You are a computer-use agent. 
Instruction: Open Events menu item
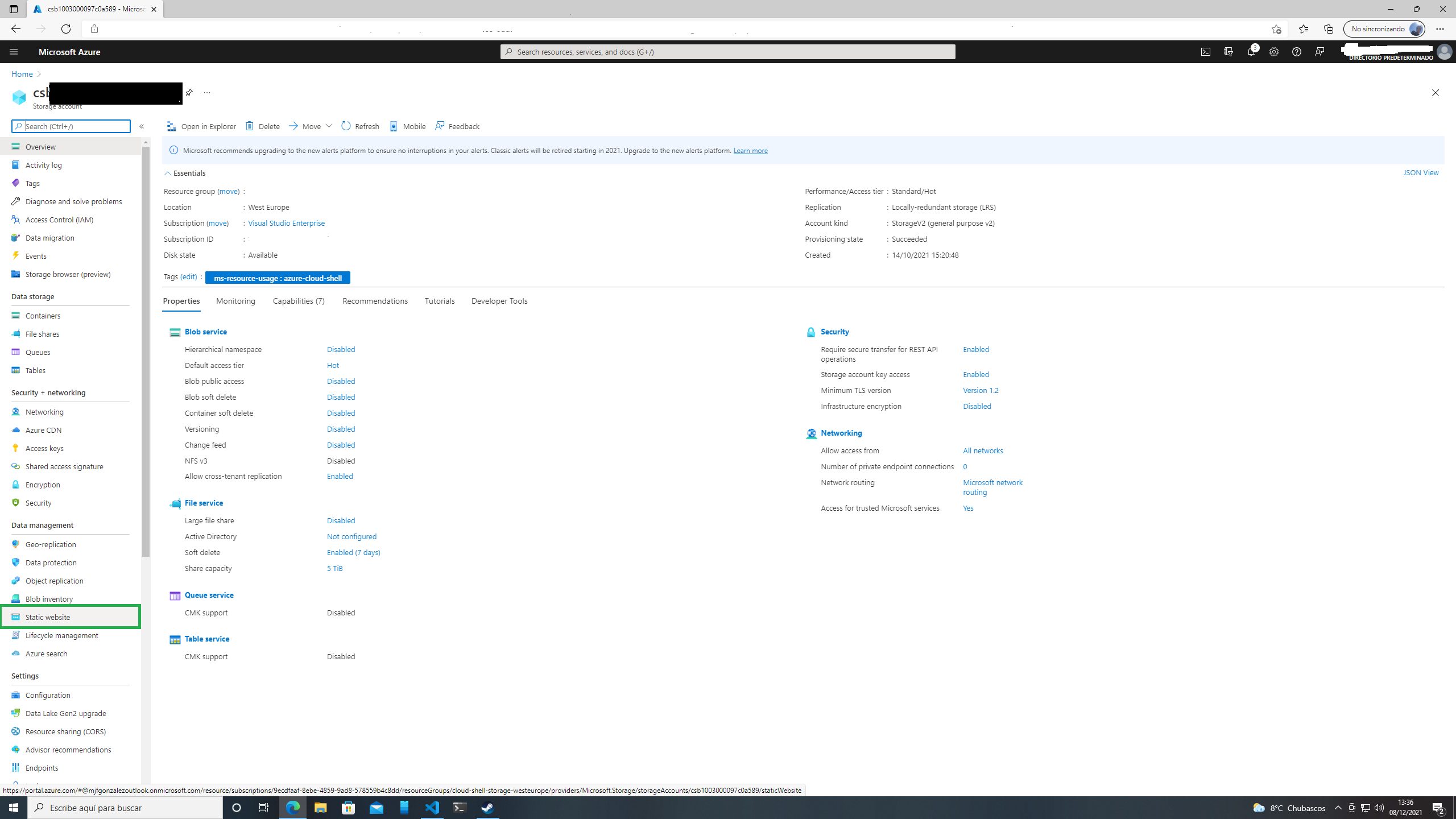click(x=71, y=256)
